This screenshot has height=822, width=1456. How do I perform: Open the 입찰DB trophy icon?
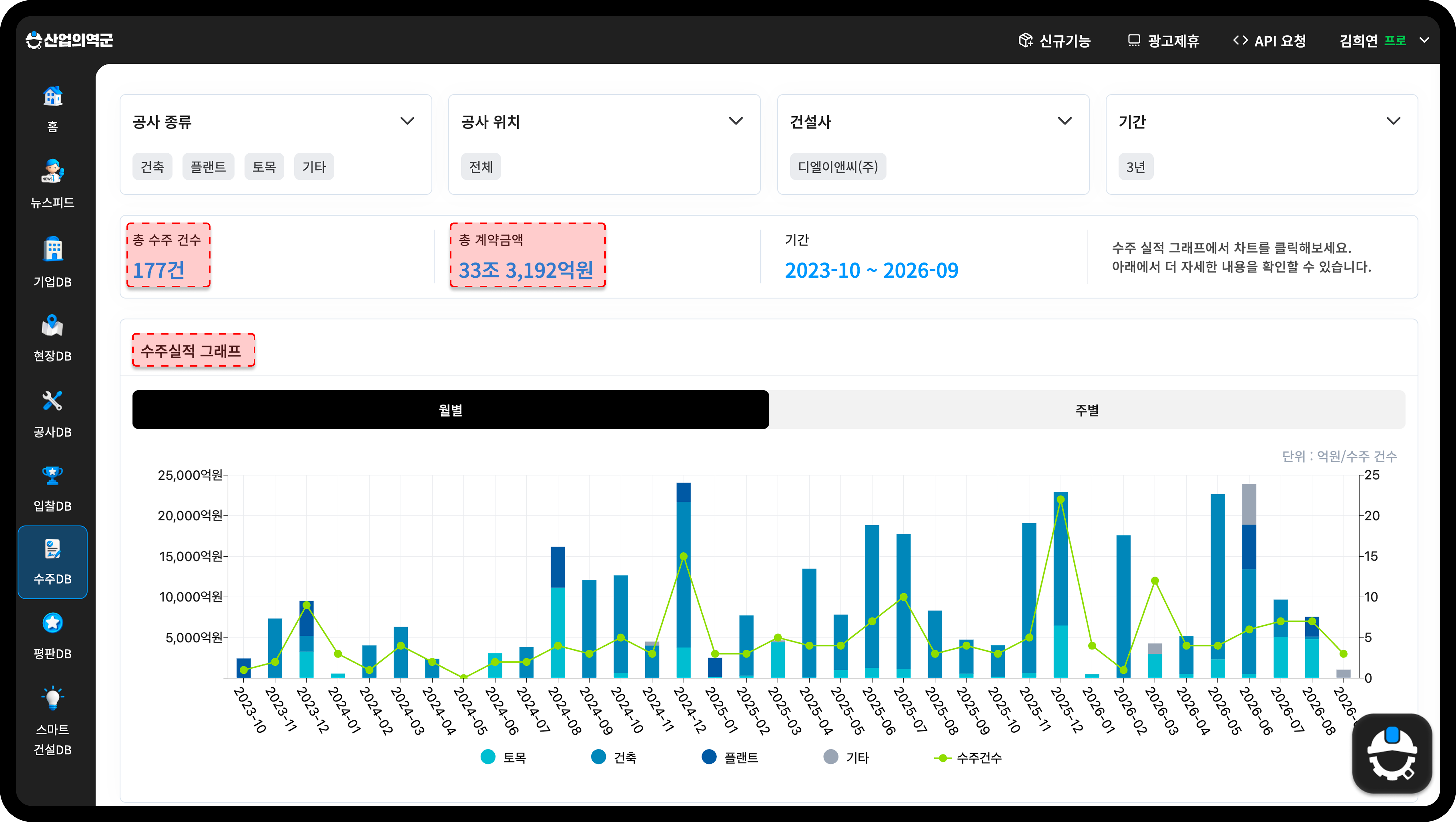(53, 475)
